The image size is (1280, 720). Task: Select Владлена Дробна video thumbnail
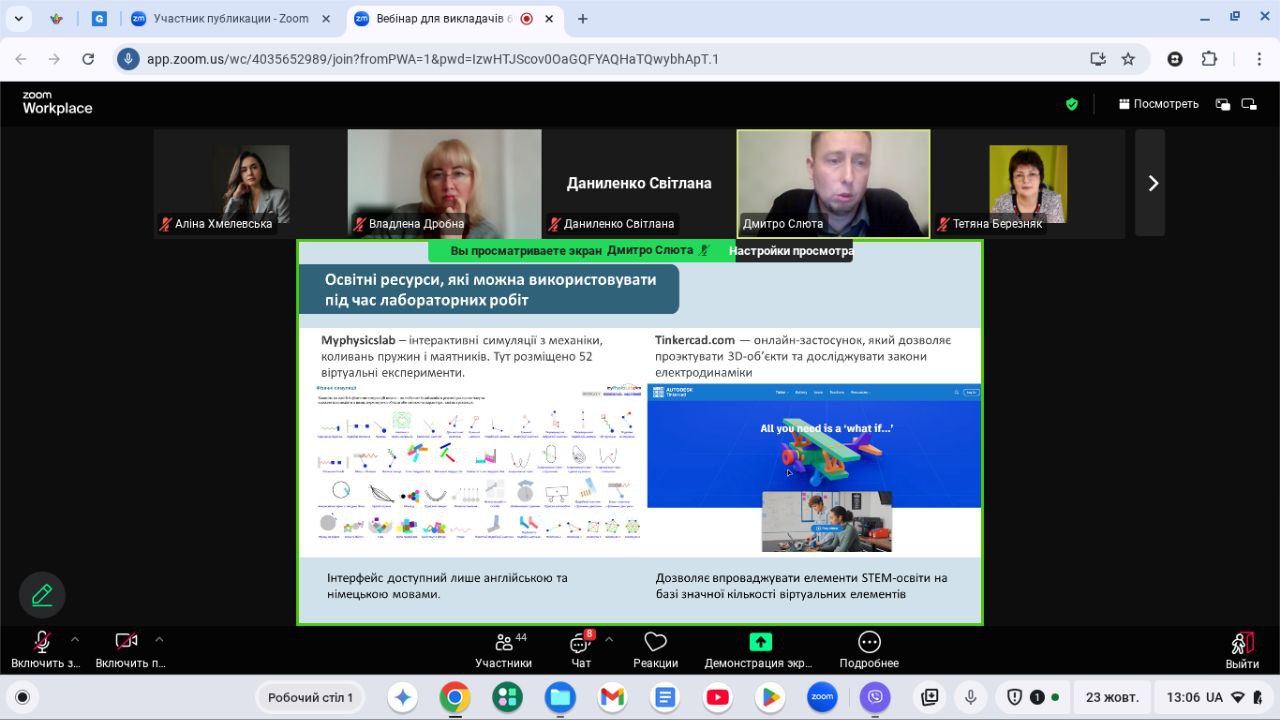pyautogui.click(x=444, y=183)
